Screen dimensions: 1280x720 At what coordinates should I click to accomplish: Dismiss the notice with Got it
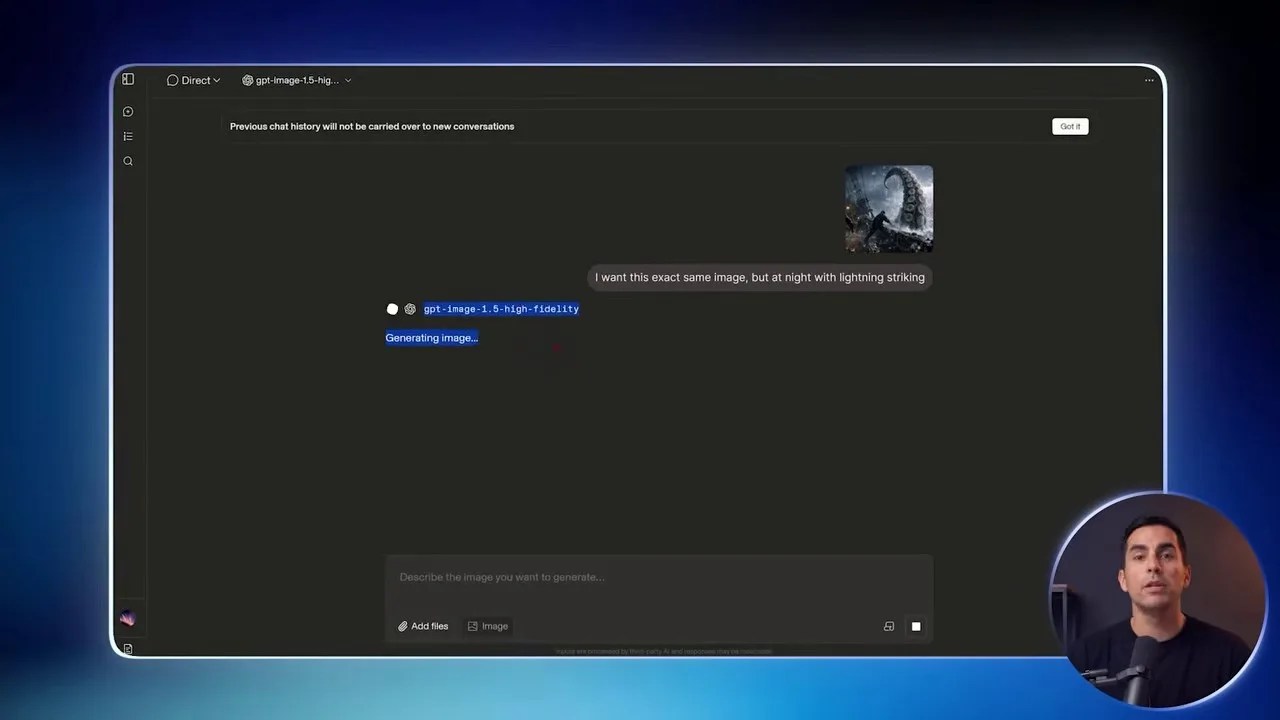click(1070, 126)
